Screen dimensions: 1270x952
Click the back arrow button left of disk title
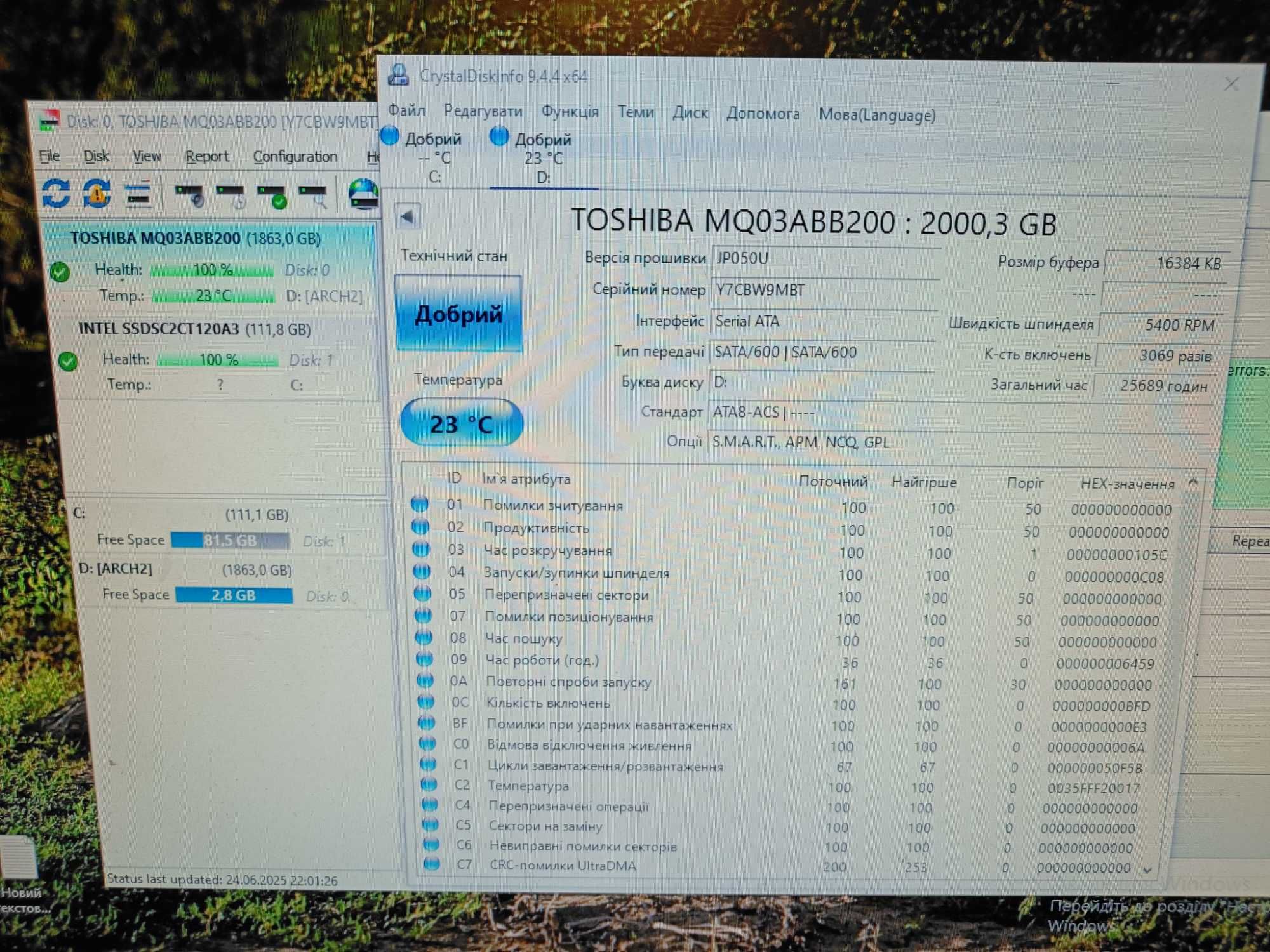coord(407,216)
